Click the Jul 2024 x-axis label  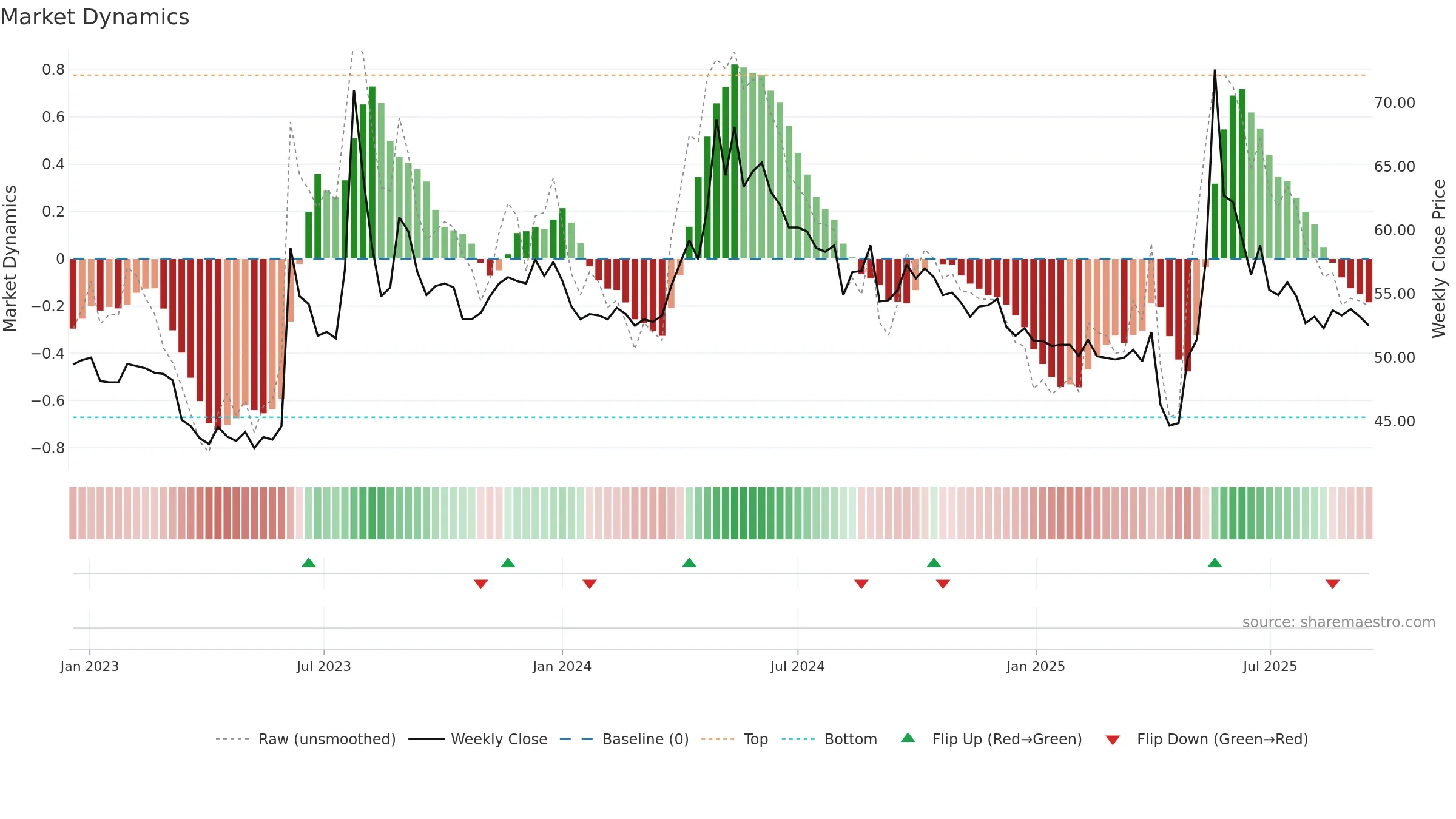[x=798, y=666]
